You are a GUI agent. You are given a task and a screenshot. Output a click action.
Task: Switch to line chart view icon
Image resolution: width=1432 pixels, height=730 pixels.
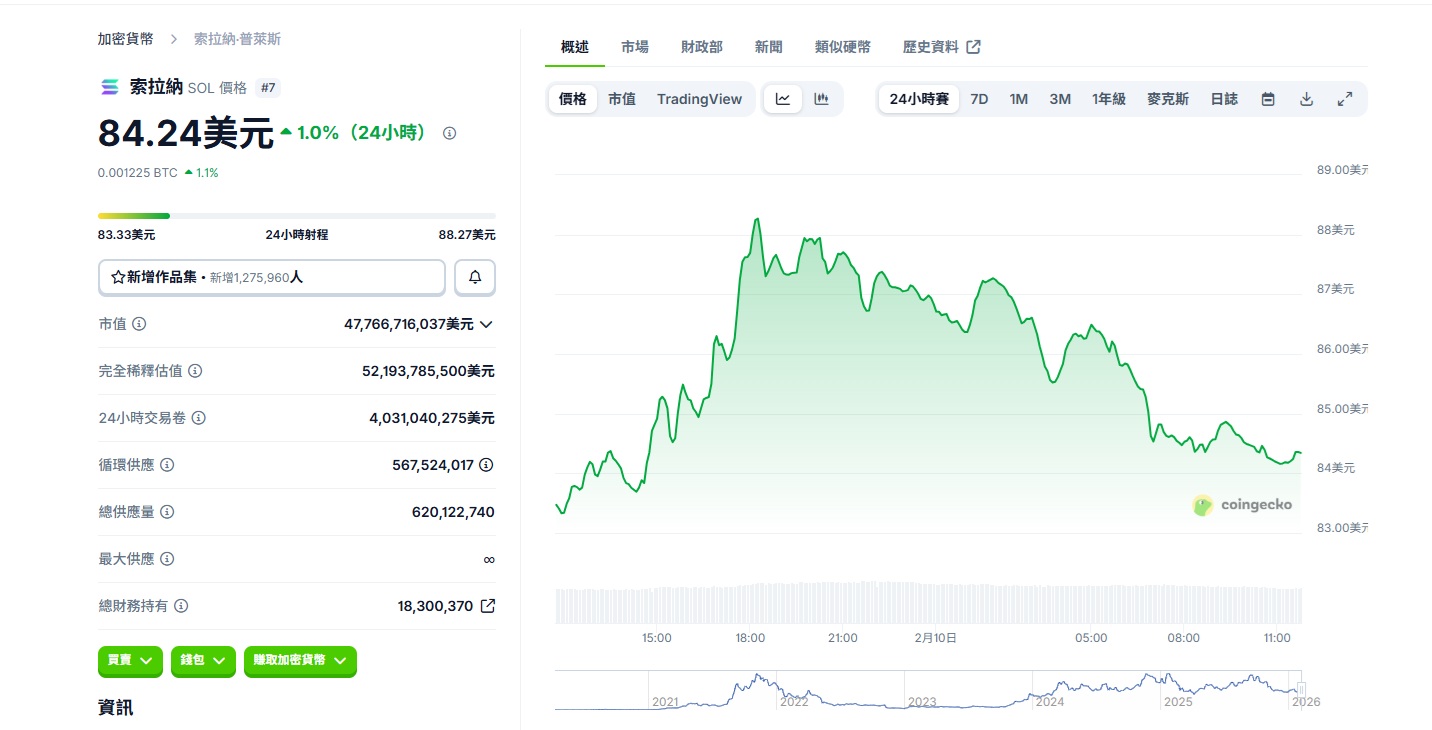783,99
